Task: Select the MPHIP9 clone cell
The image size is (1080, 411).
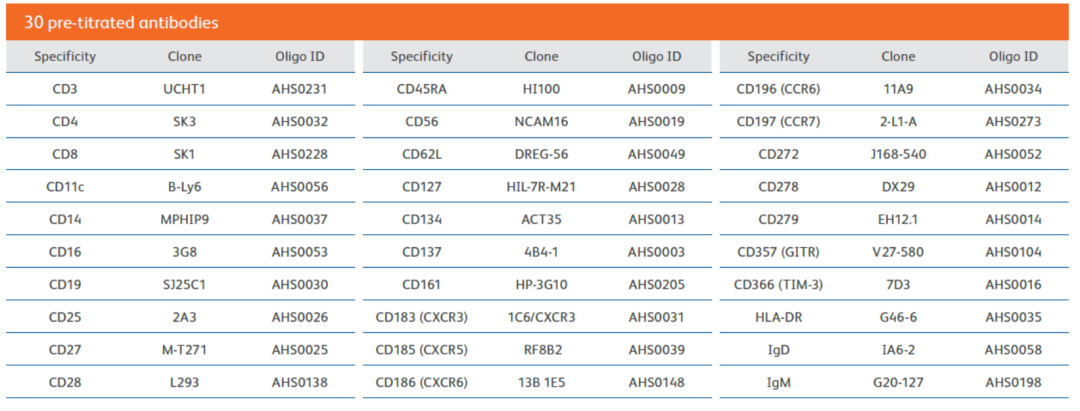Action: click(185, 220)
